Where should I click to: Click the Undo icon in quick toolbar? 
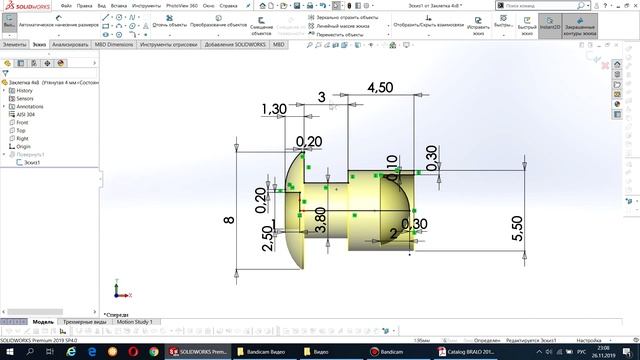coord(323,6)
